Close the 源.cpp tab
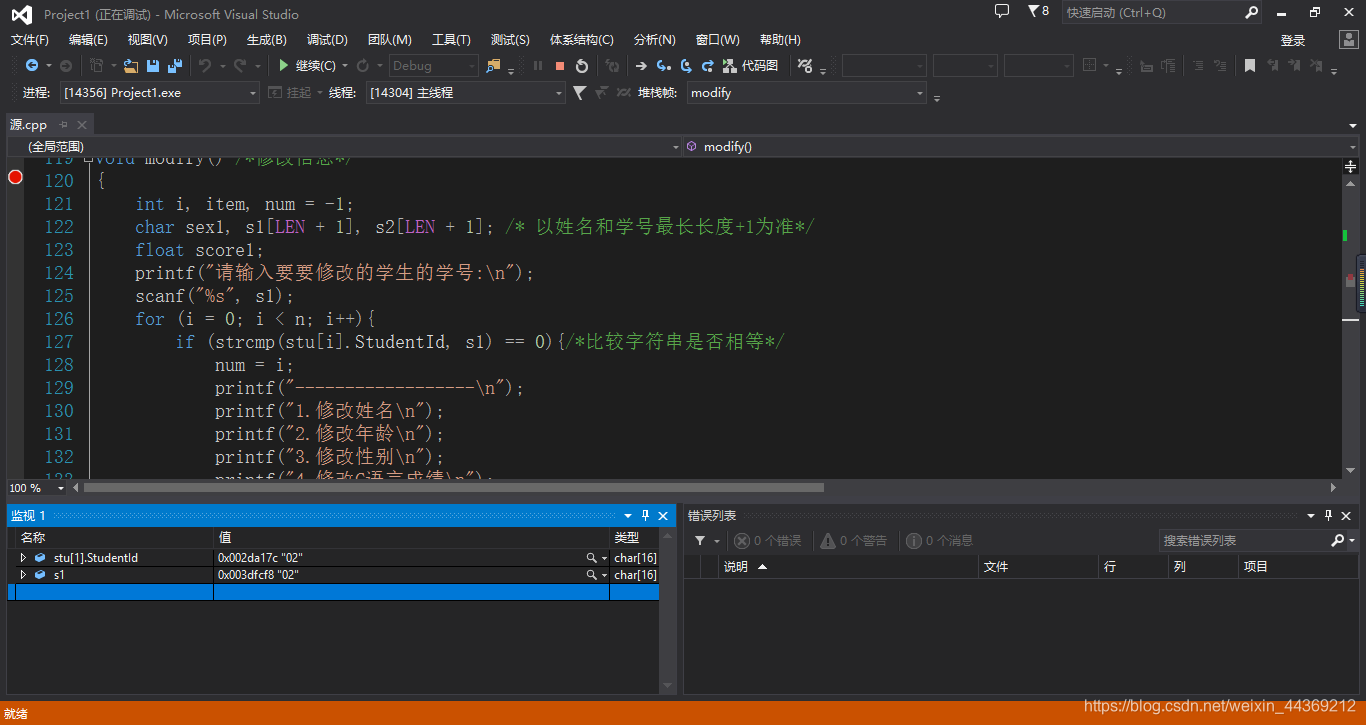This screenshot has height=725, width=1366. (x=82, y=125)
